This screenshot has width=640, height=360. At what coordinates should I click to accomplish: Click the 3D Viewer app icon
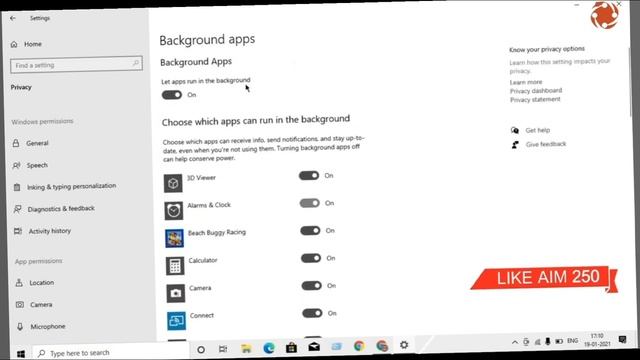point(173,183)
